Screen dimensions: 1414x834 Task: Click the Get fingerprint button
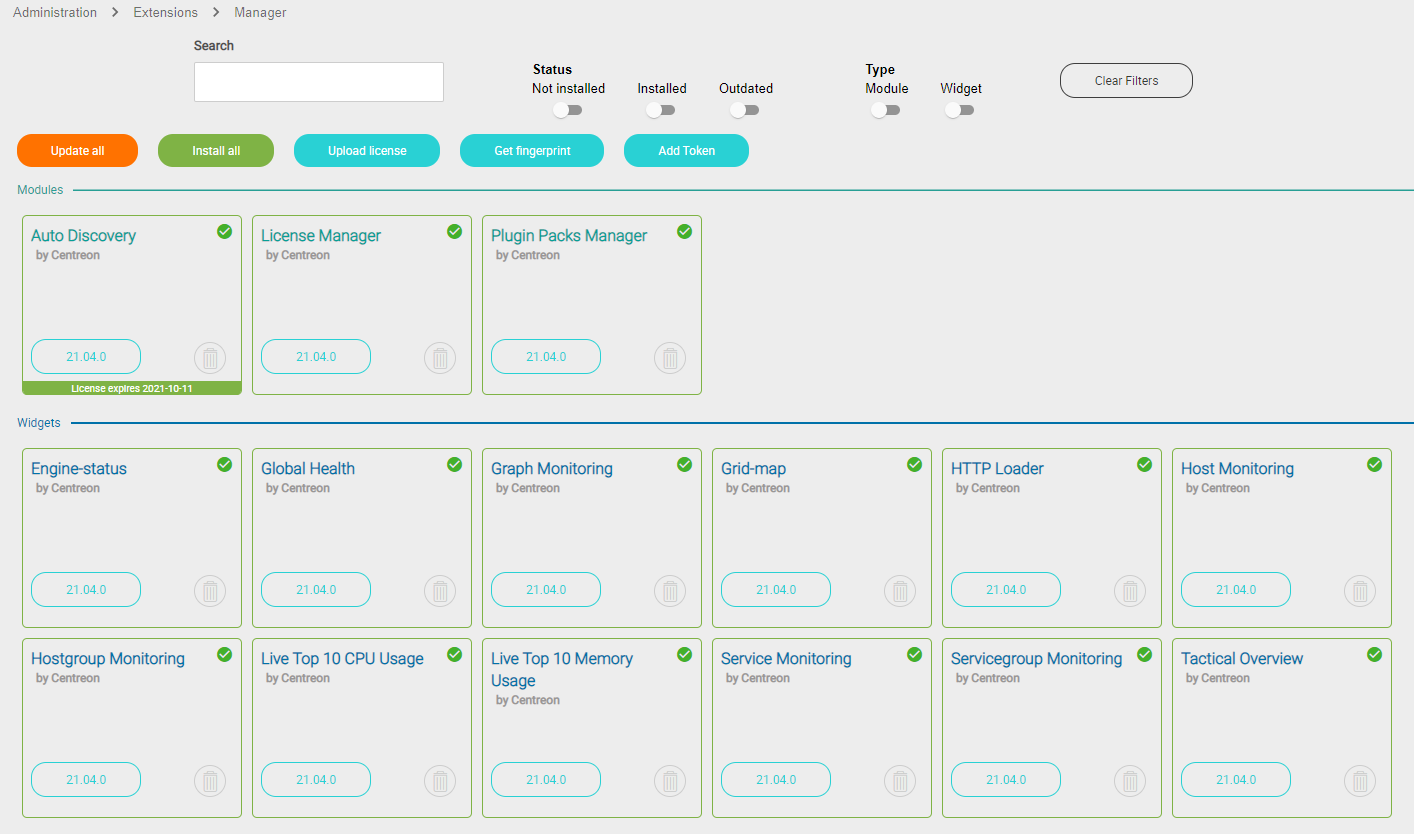tap(532, 151)
